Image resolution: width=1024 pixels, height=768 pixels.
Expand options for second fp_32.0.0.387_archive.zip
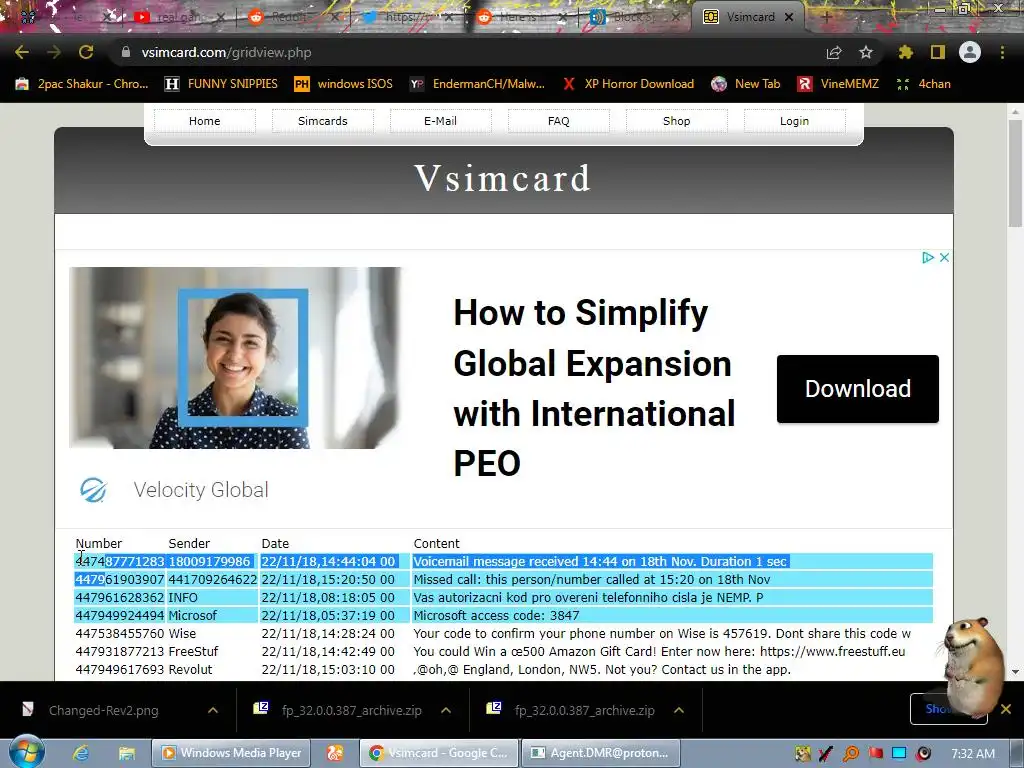point(679,710)
